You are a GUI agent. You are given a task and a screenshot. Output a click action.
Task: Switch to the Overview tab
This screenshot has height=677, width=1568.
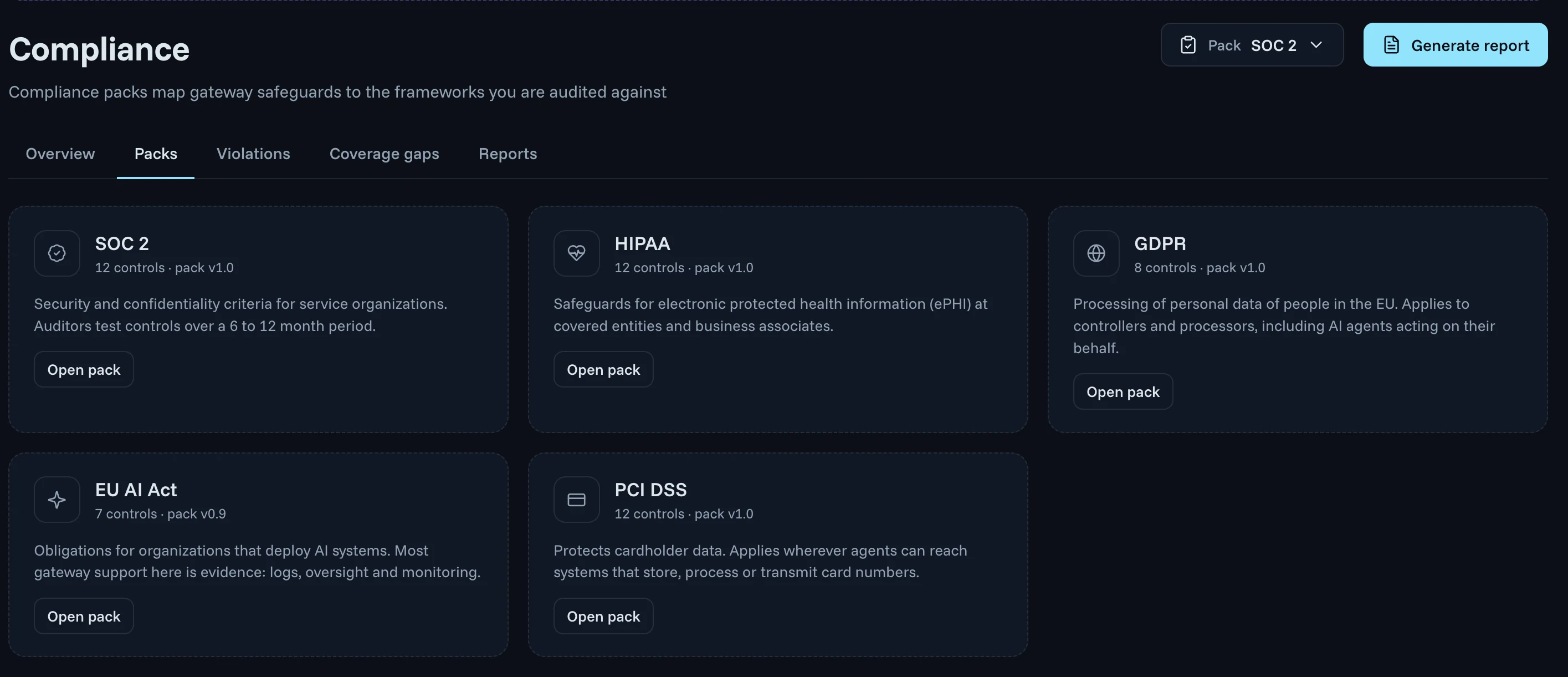click(x=60, y=154)
